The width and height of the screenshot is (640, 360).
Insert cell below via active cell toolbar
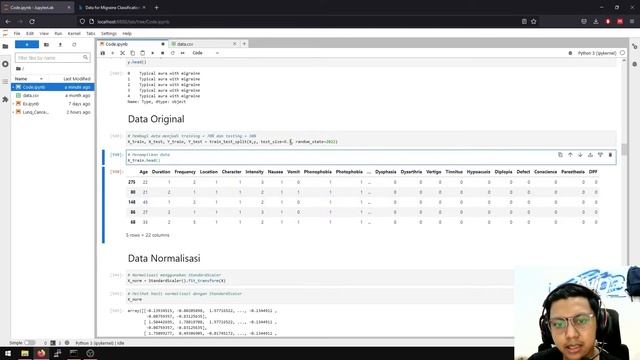[x=600, y=155]
